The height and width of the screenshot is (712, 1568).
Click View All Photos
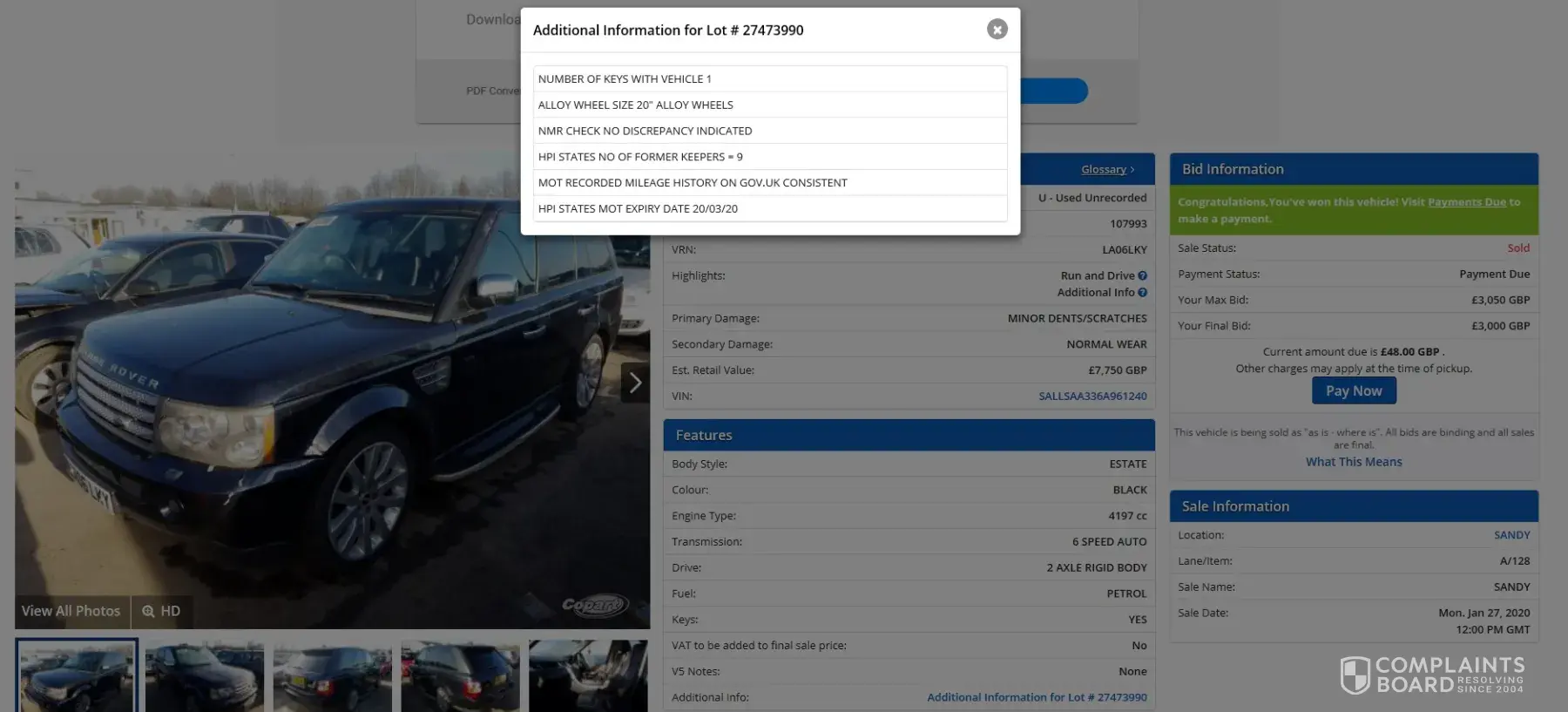coord(71,612)
